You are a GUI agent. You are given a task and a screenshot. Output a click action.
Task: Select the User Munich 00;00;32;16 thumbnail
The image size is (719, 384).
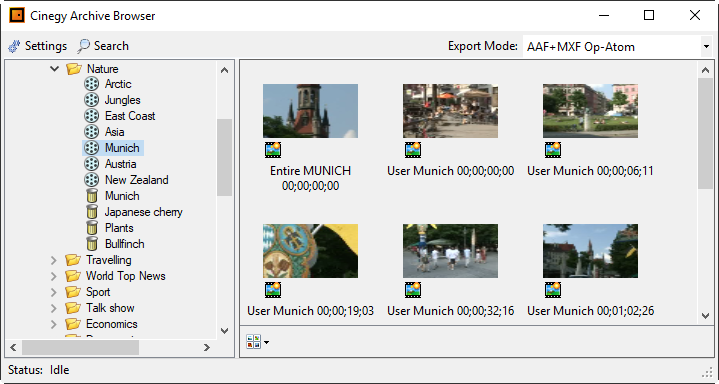point(450,250)
